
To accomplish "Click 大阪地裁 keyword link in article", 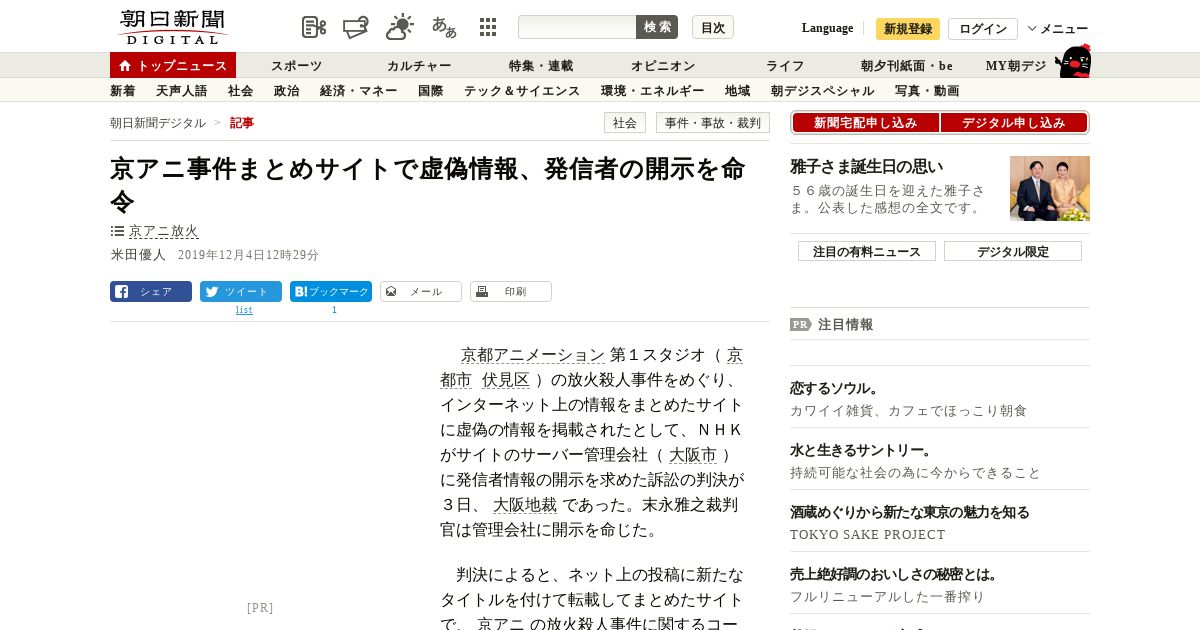I will point(525,505).
